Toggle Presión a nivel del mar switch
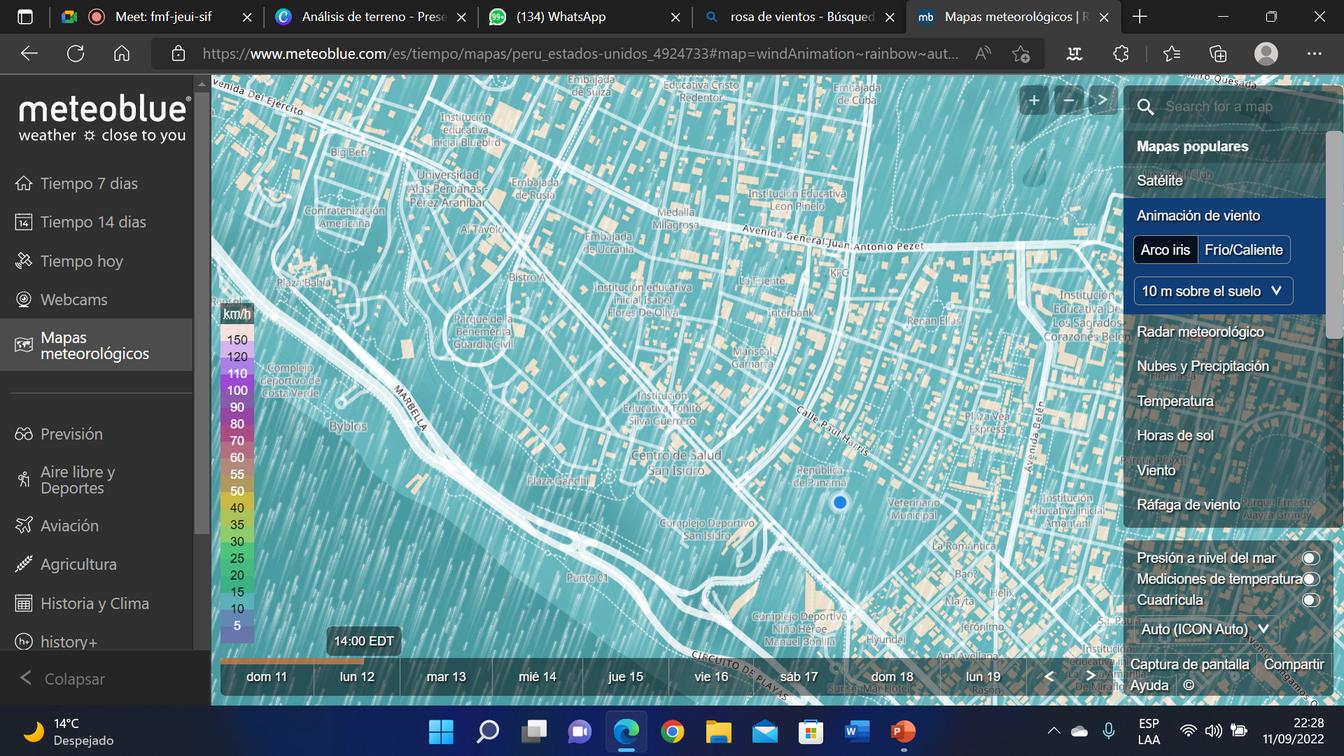The width and height of the screenshot is (1344, 756). click(x=1310, y=558)
